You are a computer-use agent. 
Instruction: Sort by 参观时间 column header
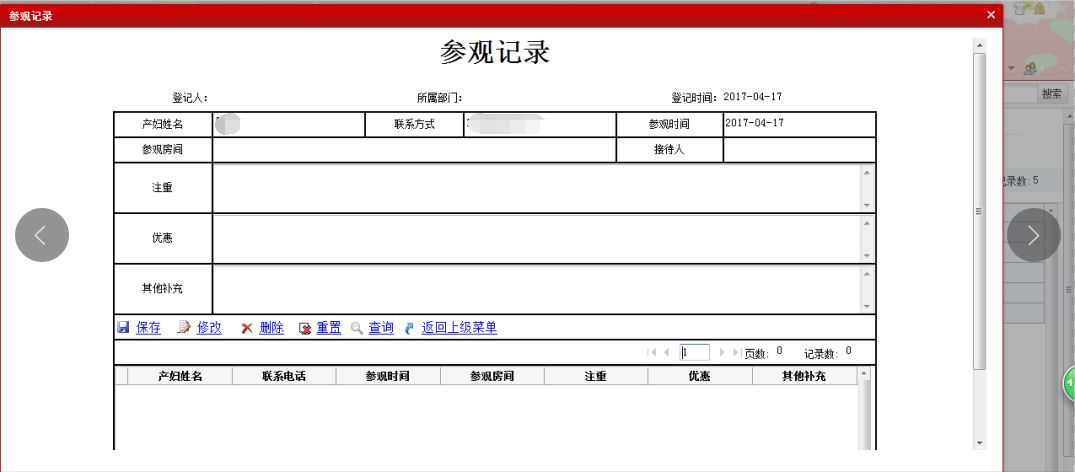click(388, 376)
